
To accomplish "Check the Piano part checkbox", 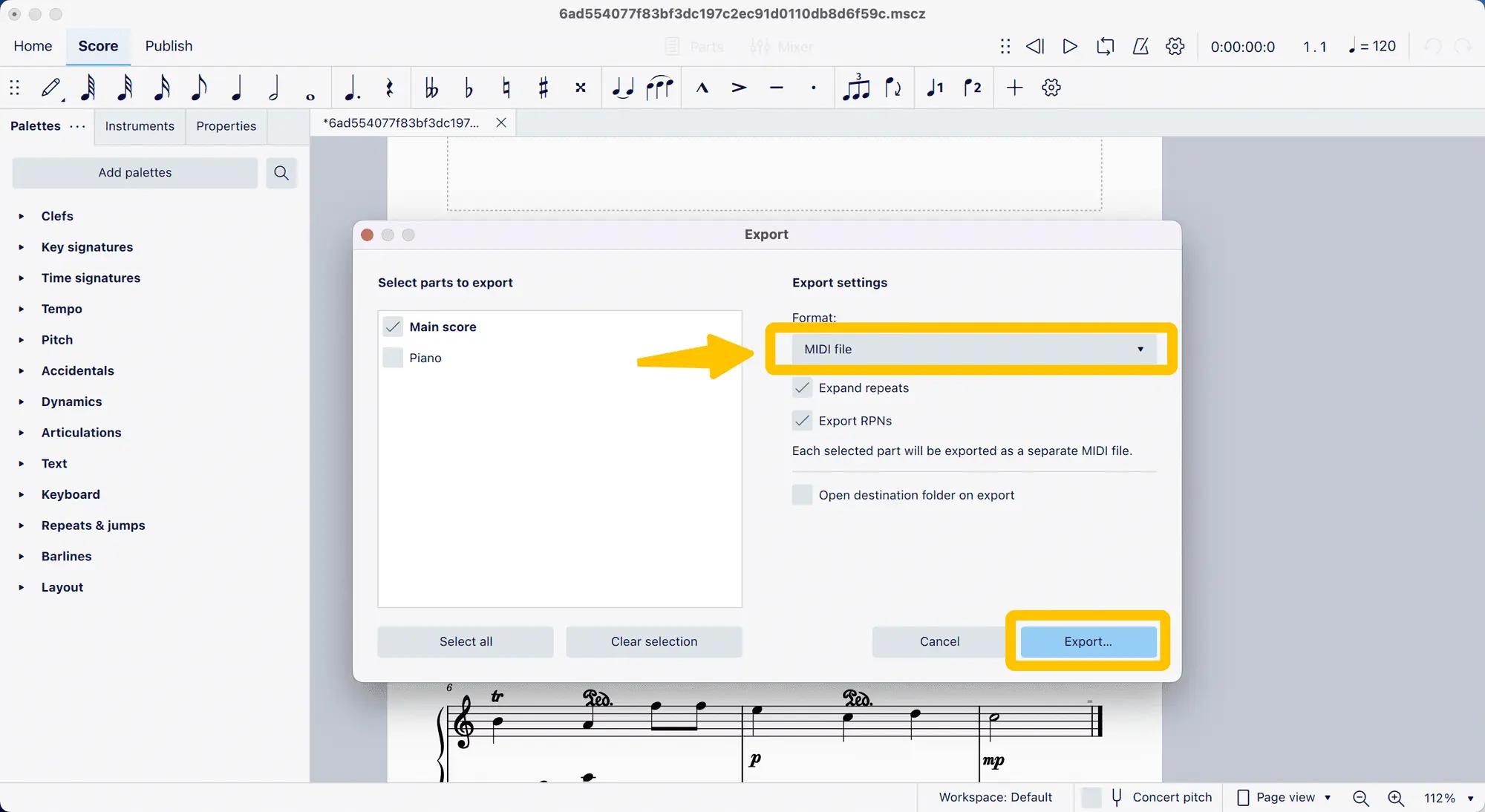I will 393,358.
